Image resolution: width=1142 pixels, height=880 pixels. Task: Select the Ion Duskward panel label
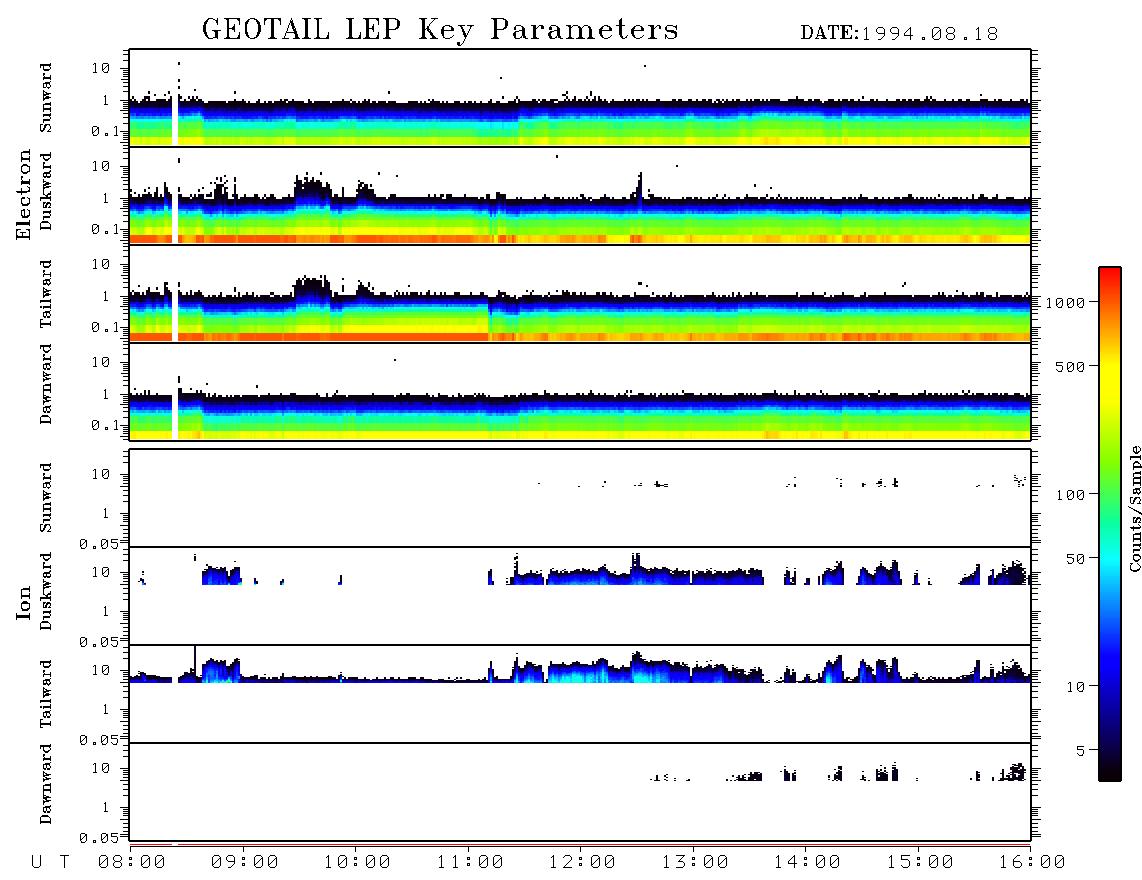(46, 591)
